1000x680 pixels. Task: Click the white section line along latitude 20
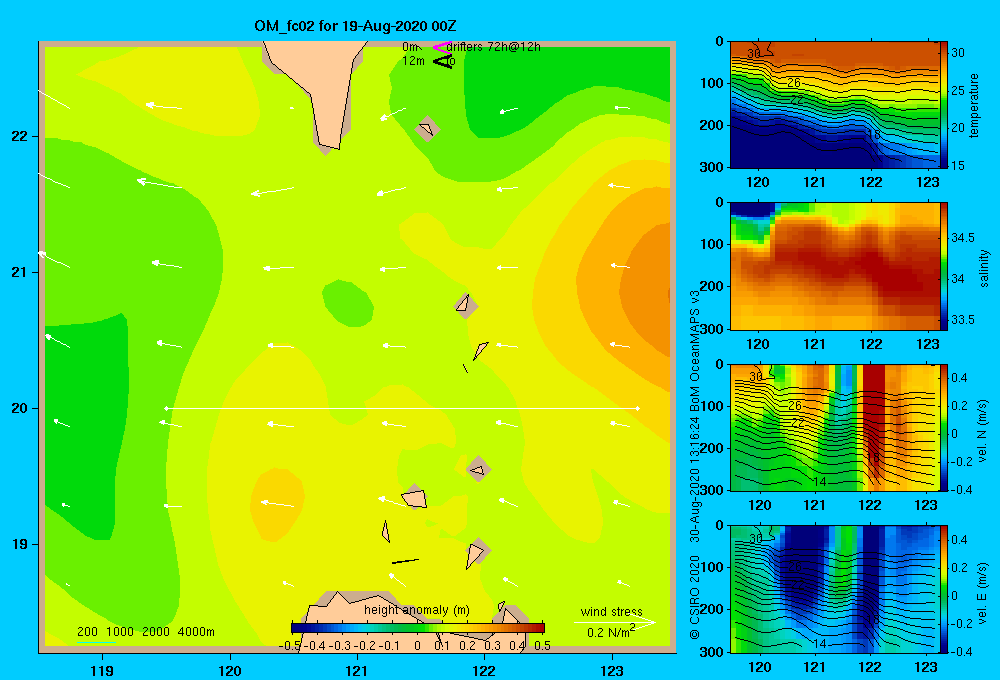402,408
